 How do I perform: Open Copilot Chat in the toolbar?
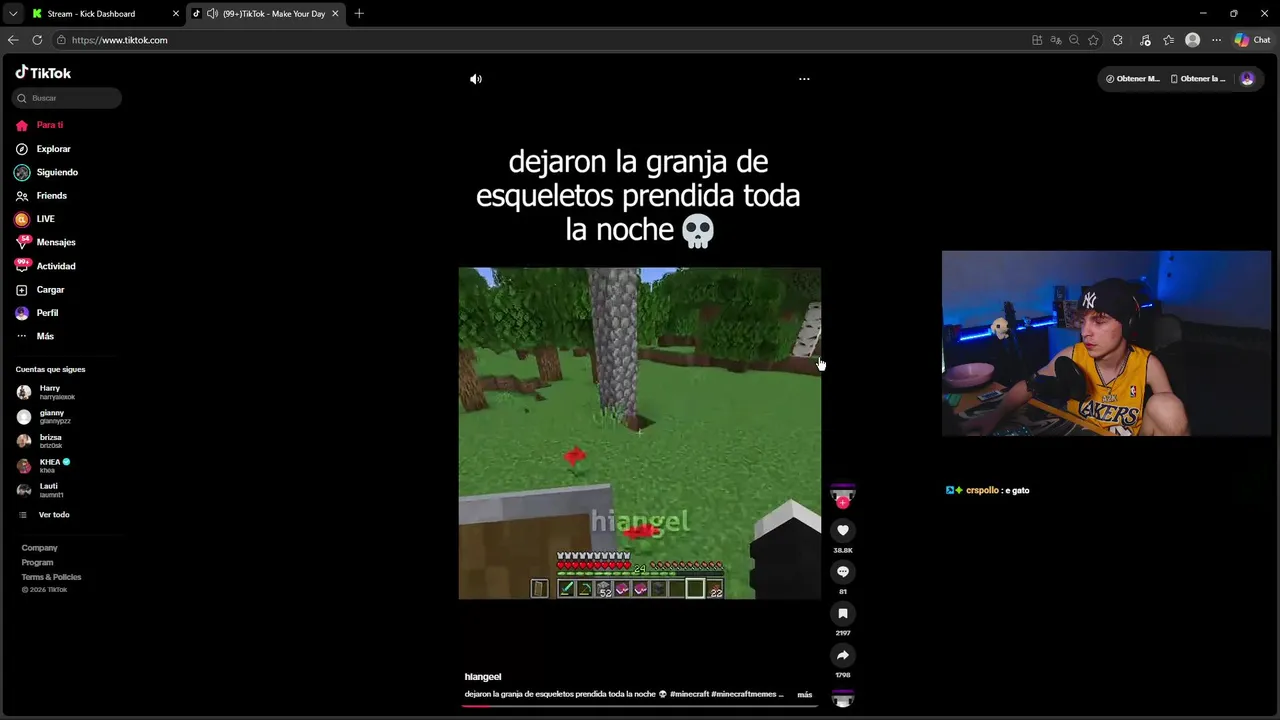1252,40
